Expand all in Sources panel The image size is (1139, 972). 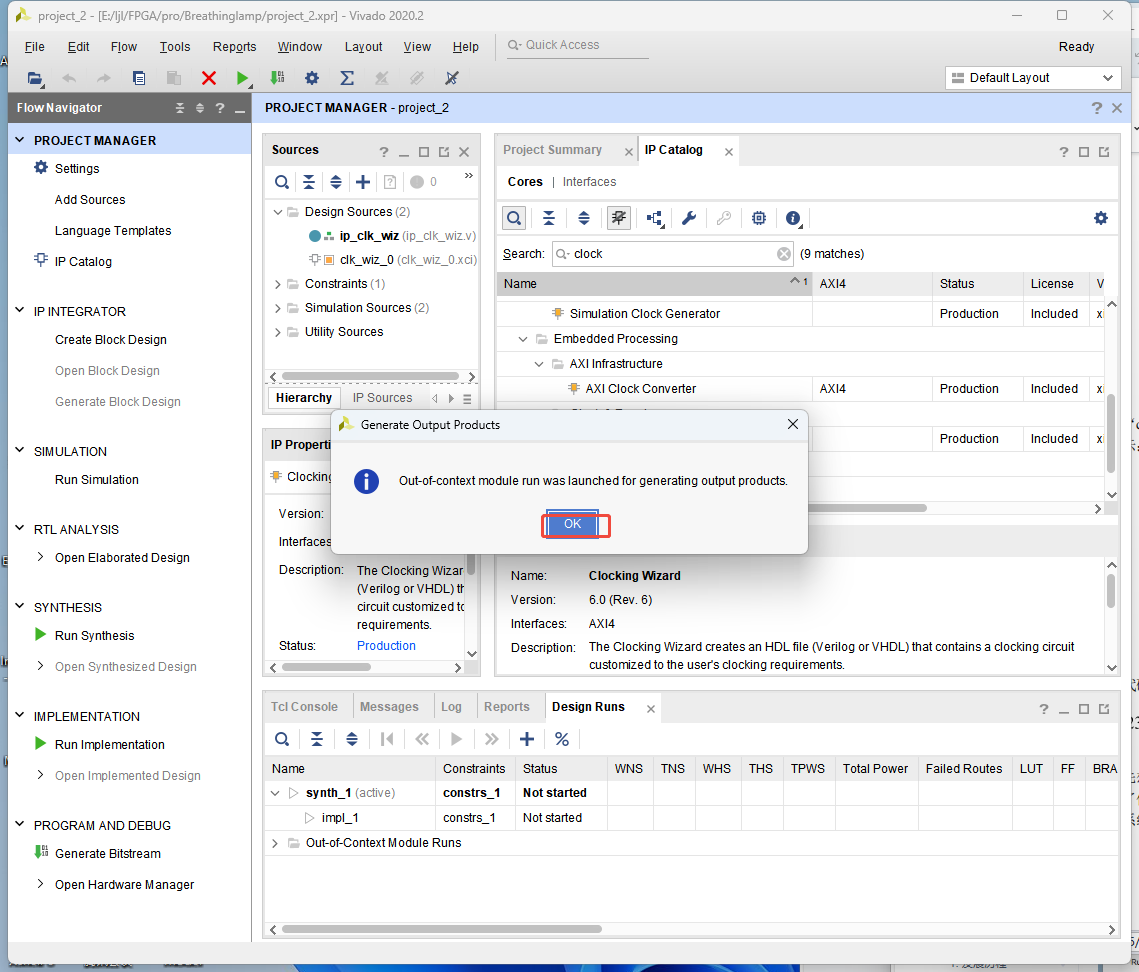[x=336, y=182]
